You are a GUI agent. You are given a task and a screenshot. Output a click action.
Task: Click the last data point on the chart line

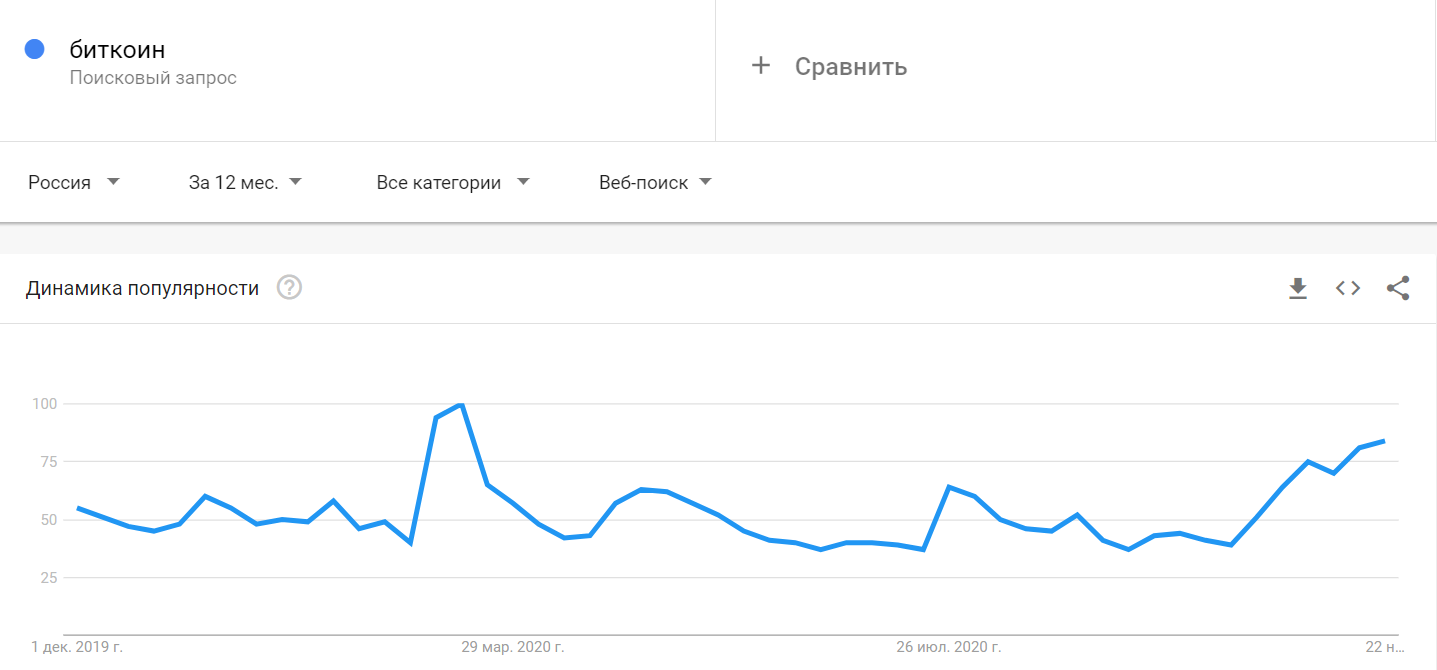coord(1384,440)
